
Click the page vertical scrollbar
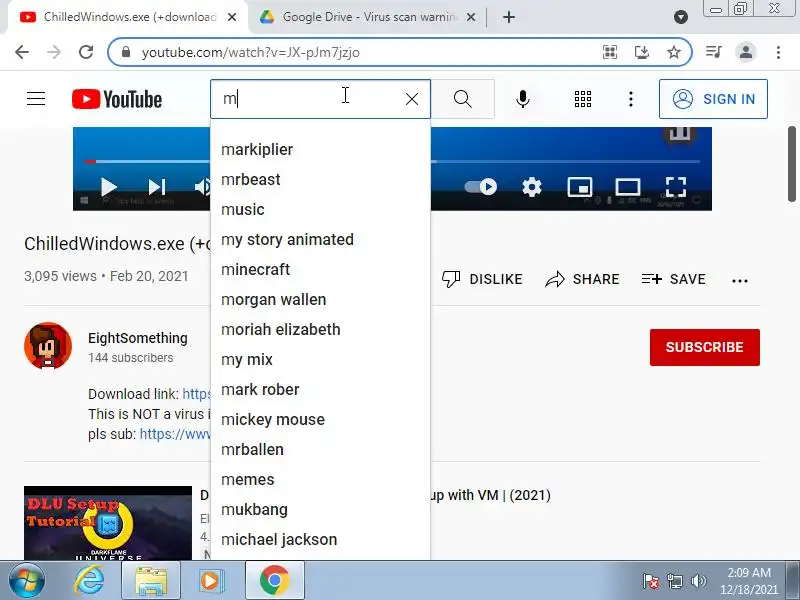[791, 164]
